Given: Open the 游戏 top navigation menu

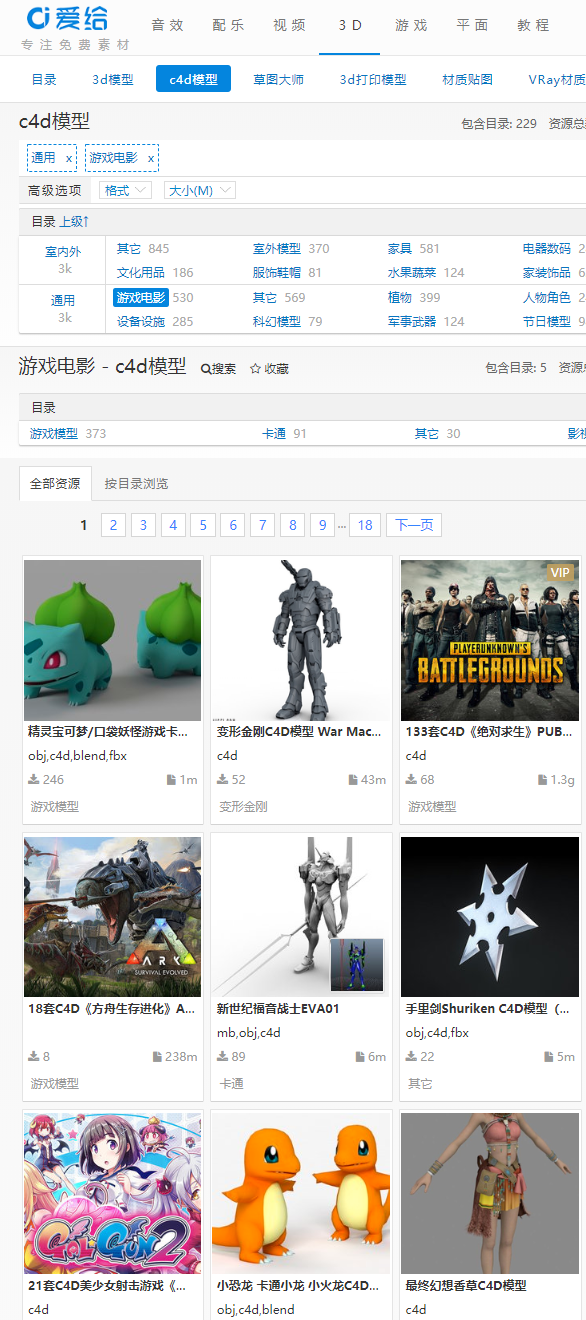Looking at the screenshot, I should (x=411, y=25).
